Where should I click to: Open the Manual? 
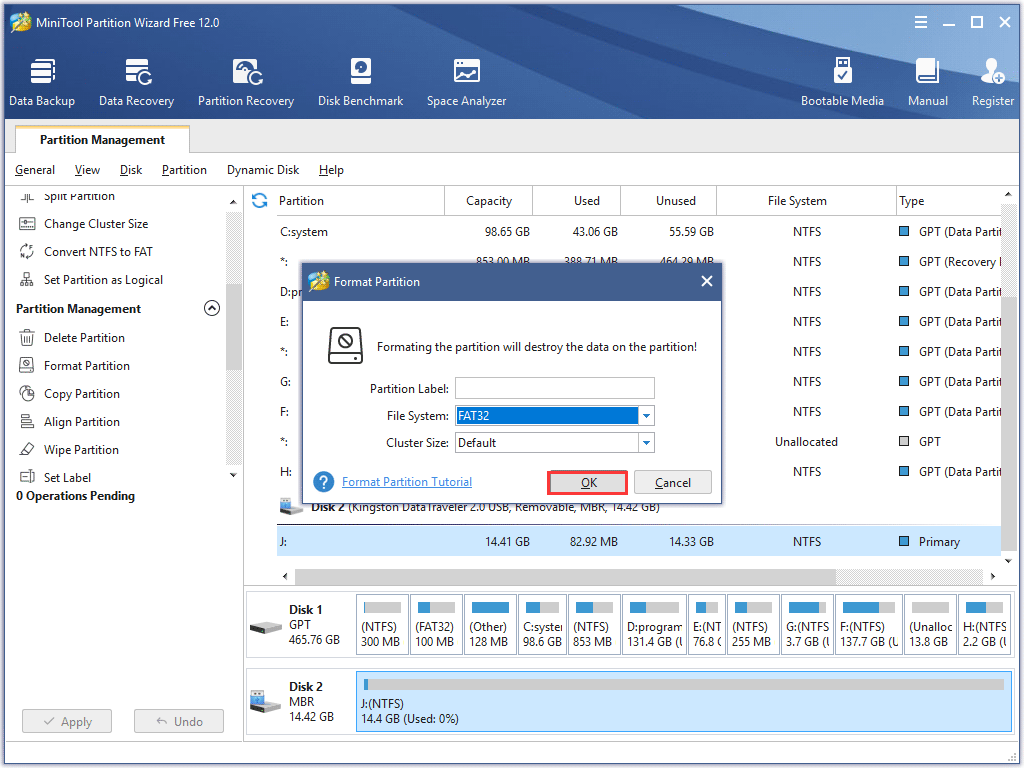coord(927,82)
